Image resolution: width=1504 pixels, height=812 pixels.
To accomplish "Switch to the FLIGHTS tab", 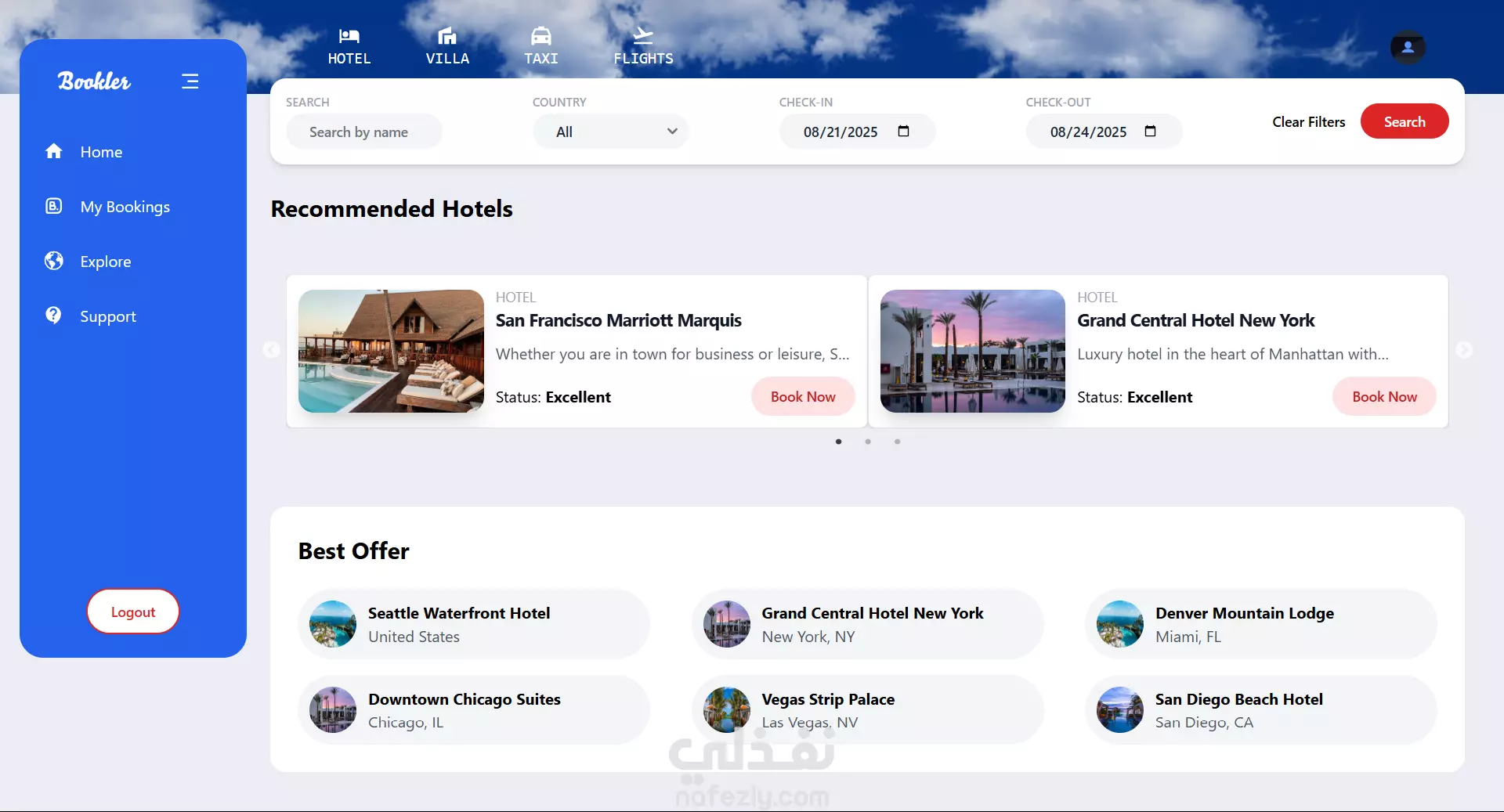I will [x=643, y=46].
